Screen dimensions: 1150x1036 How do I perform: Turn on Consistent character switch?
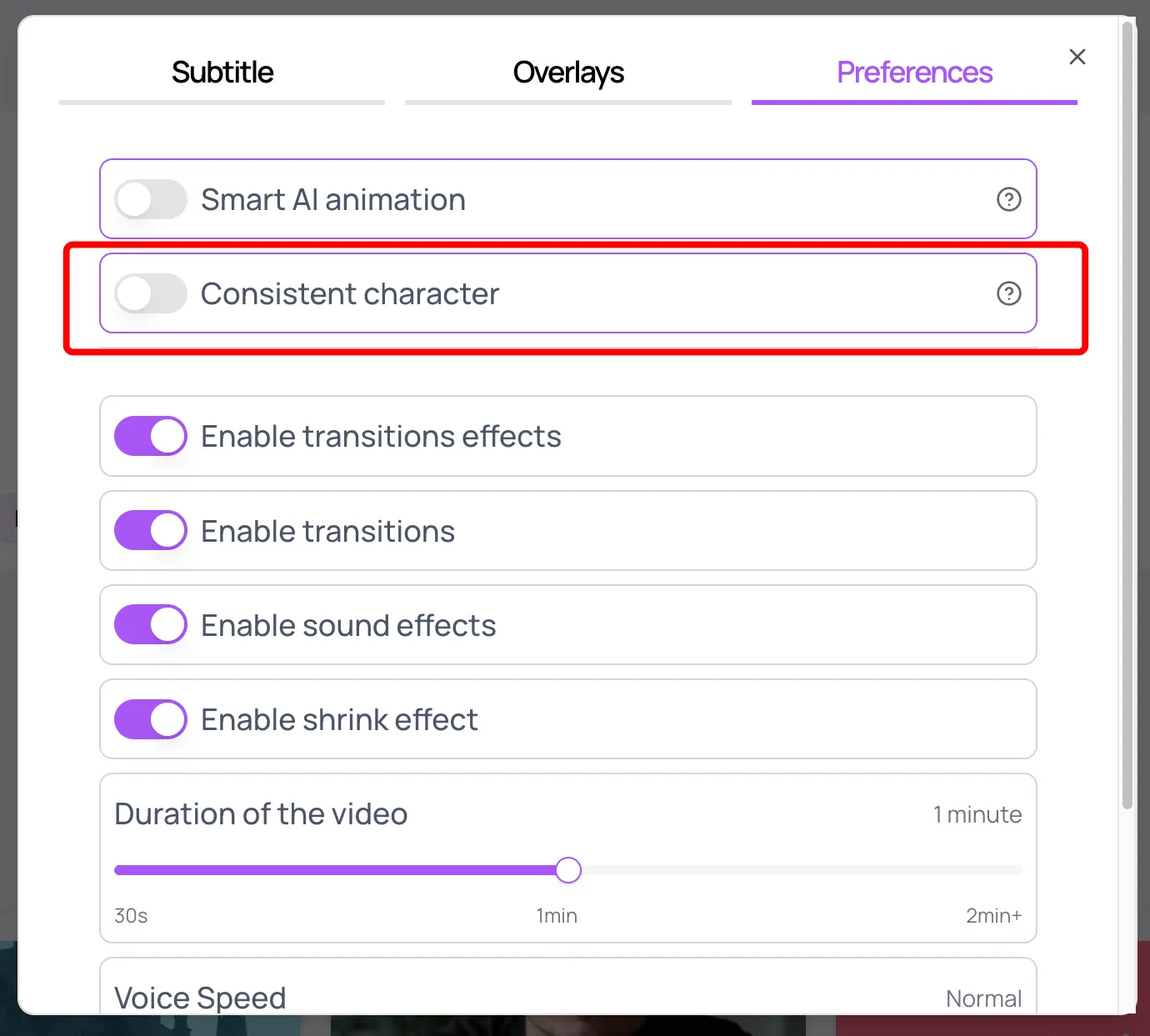click(151, 294)
